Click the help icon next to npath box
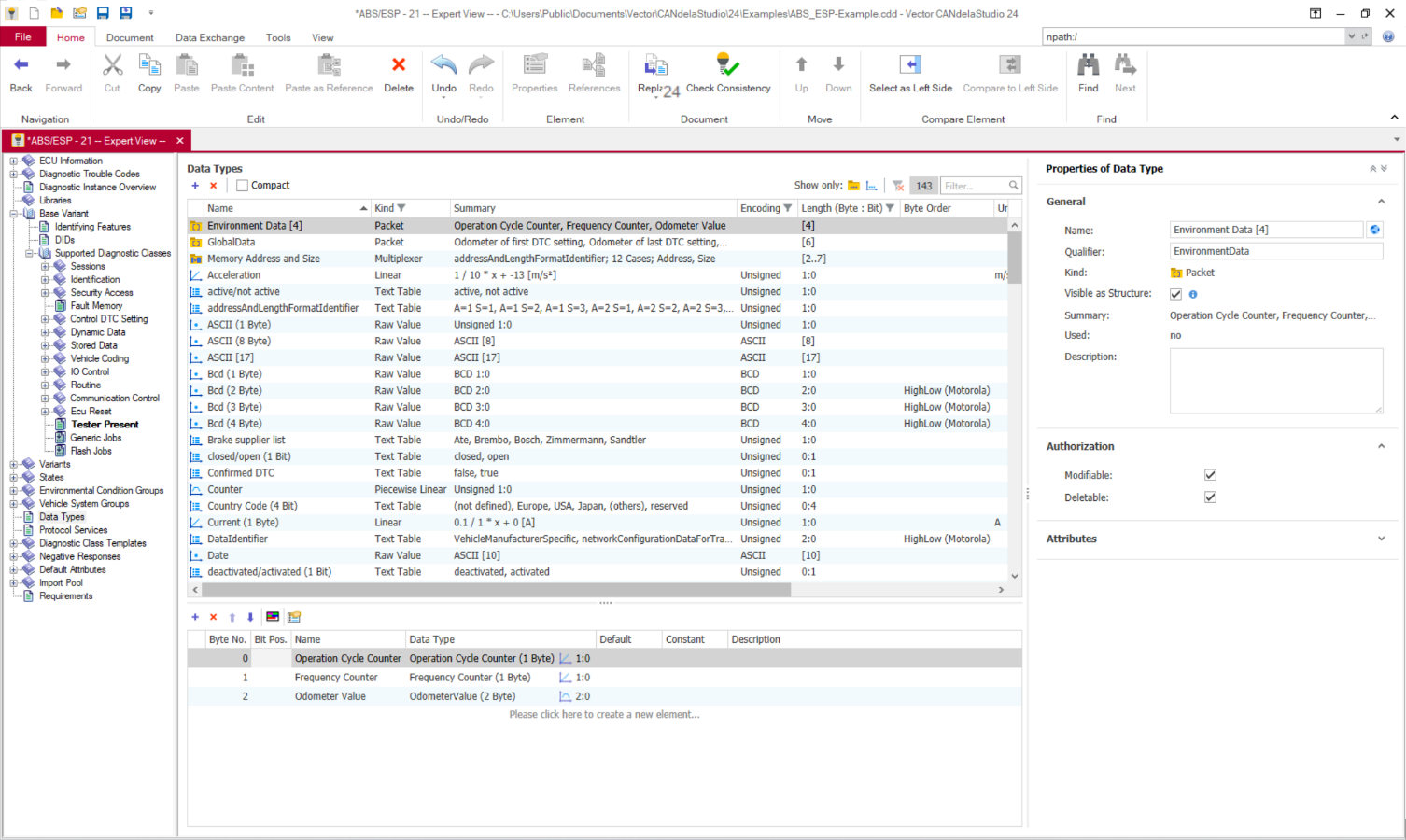 pyautogui.click(x=1388, y=36)
